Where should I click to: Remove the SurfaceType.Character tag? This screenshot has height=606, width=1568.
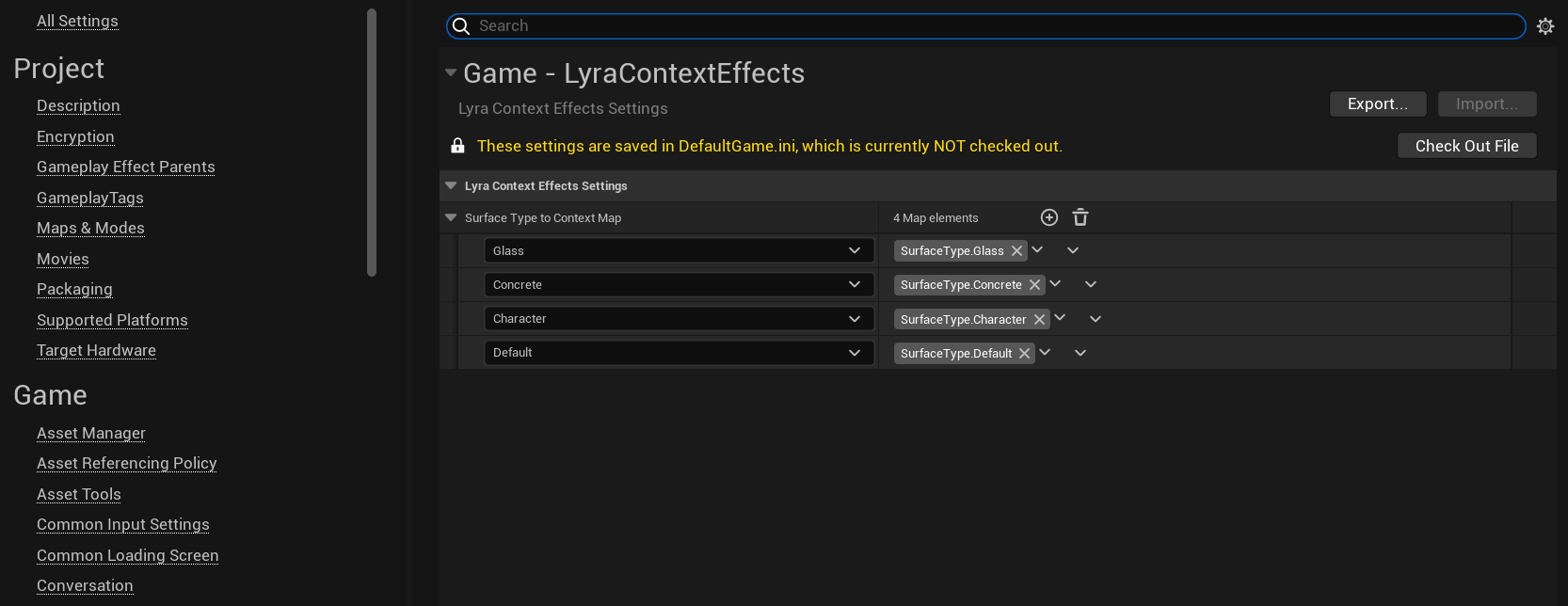point(1039,320)
